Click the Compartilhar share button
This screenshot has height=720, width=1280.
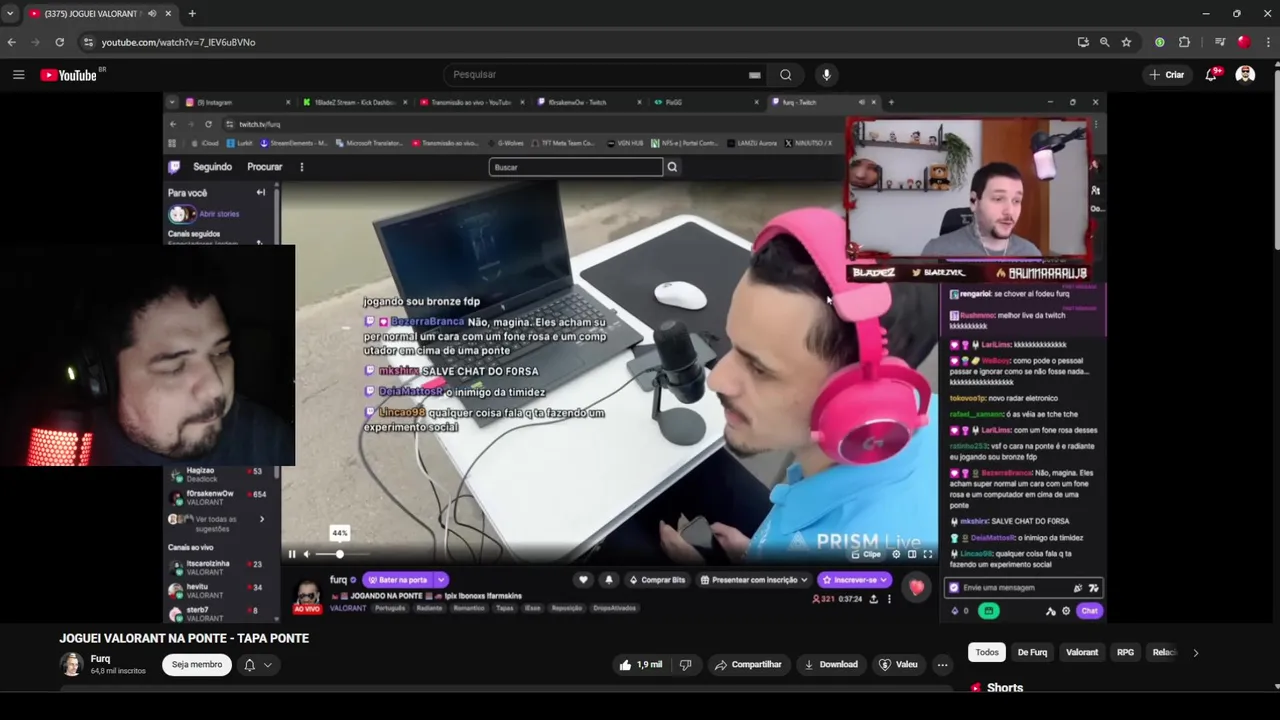click(747, 665)
